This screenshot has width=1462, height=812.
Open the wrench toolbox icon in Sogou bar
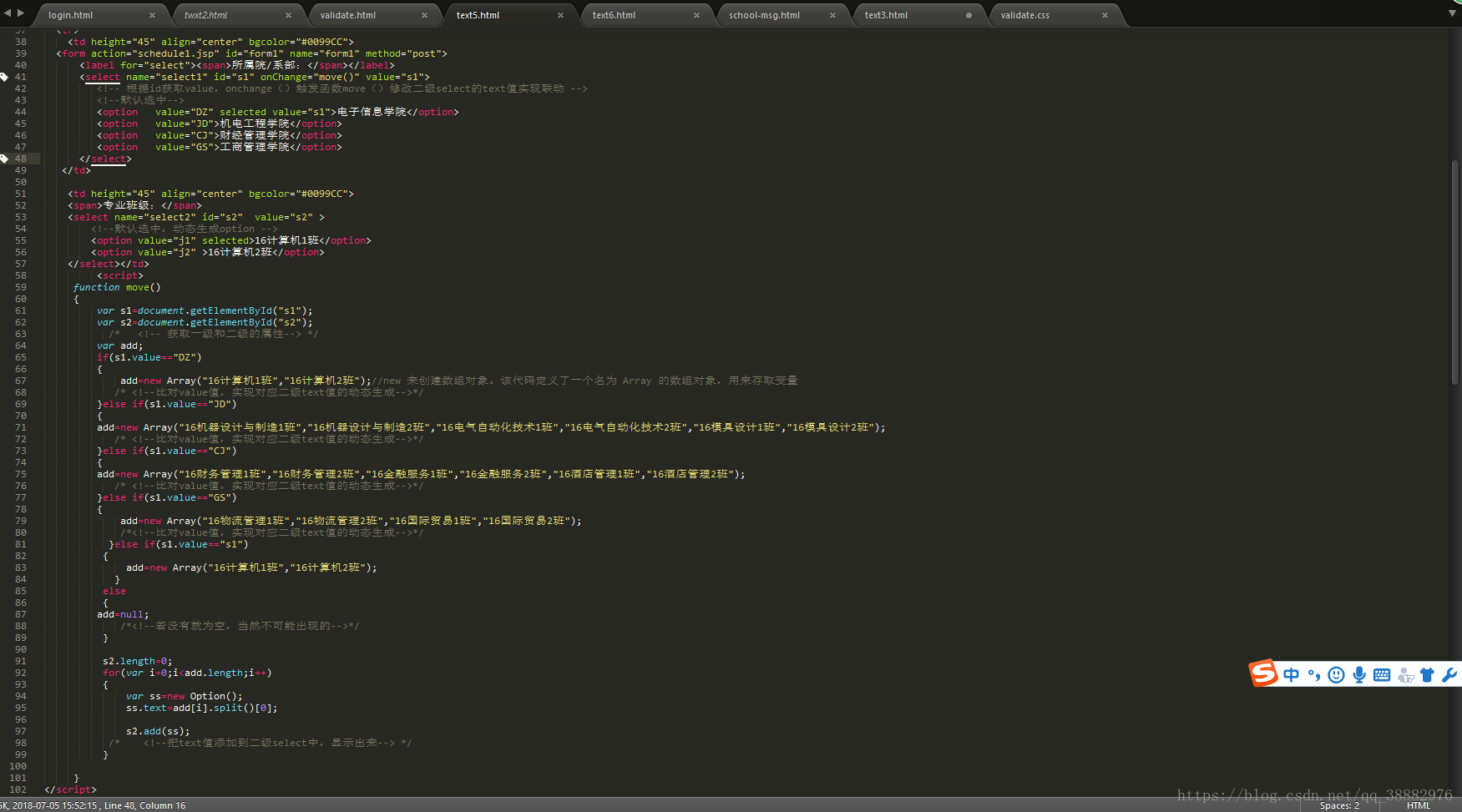(1449, 674)
